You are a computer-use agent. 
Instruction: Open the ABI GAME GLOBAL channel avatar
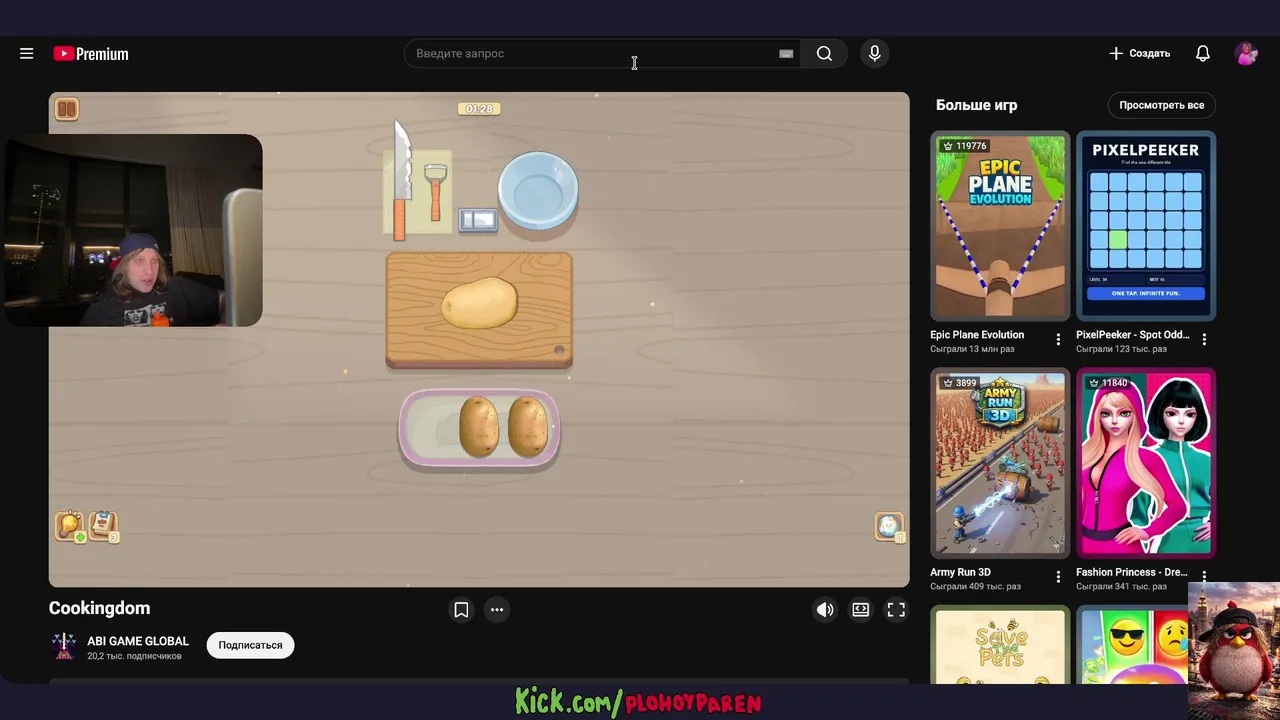tap(64, 646)
